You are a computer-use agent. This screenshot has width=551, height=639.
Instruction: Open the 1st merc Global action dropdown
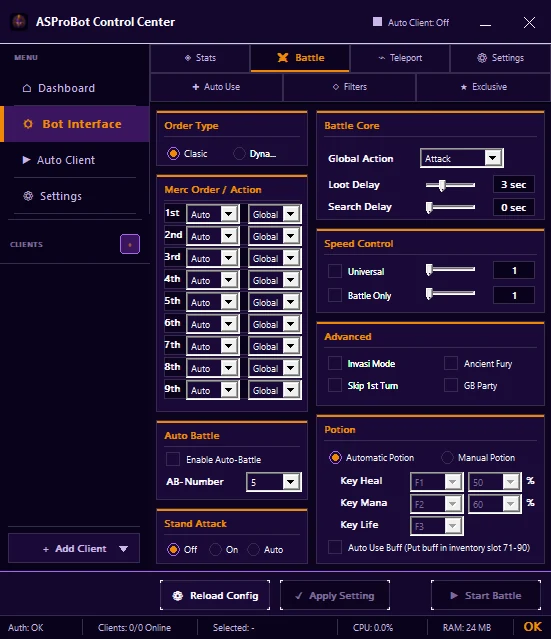click(275, 214)
